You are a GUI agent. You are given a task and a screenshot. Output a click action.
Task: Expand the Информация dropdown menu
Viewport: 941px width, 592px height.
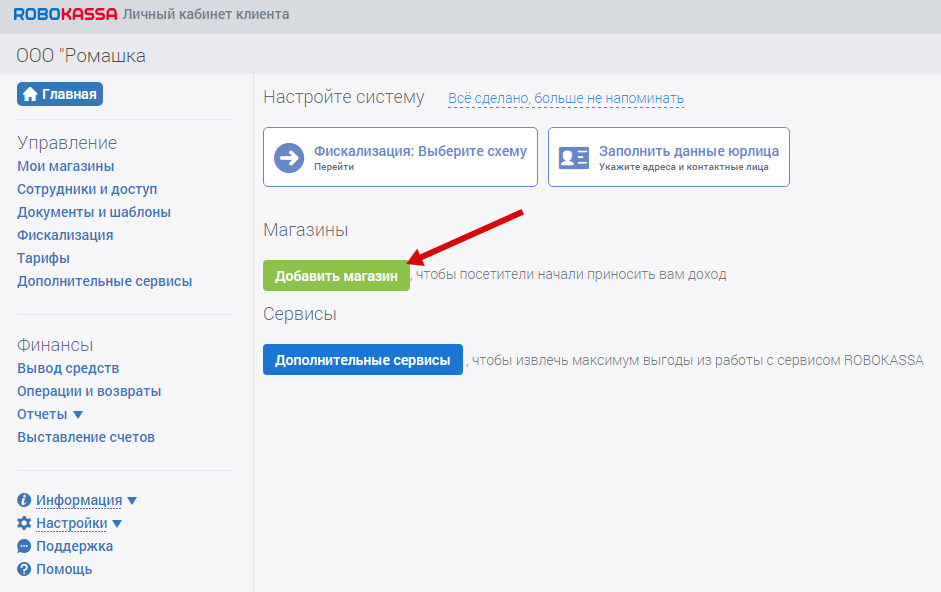point(132,501)
